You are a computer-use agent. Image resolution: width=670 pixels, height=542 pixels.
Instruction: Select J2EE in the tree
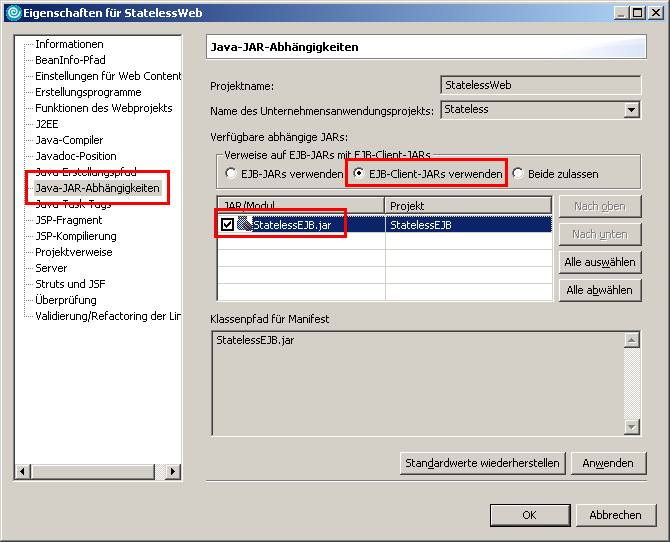(47, 124)
